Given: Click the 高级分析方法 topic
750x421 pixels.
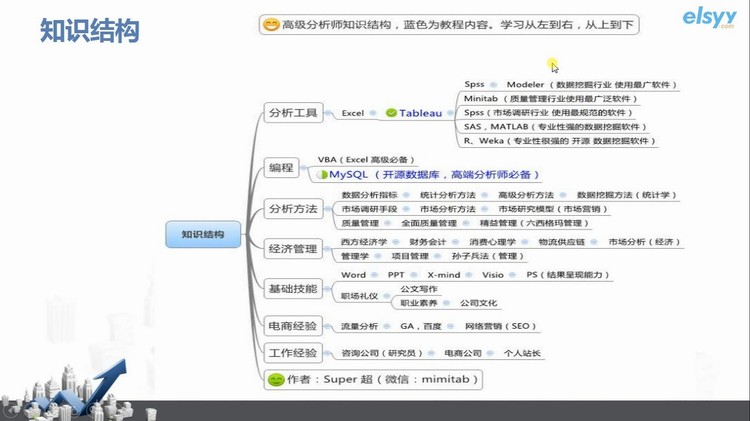Looking at the screenshot, I should click(526, 195).
